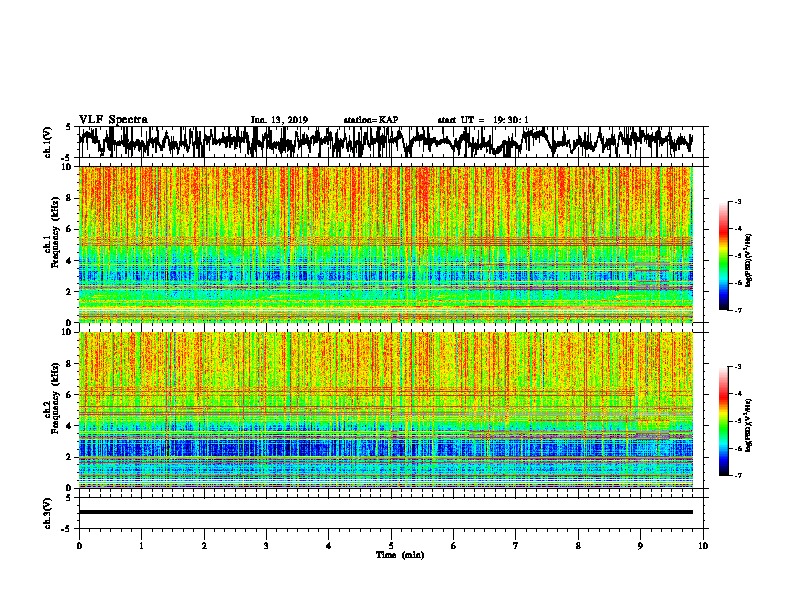Click the time axis tick label "7"
This screenshot has width=792, height=612.
point(516,546)
